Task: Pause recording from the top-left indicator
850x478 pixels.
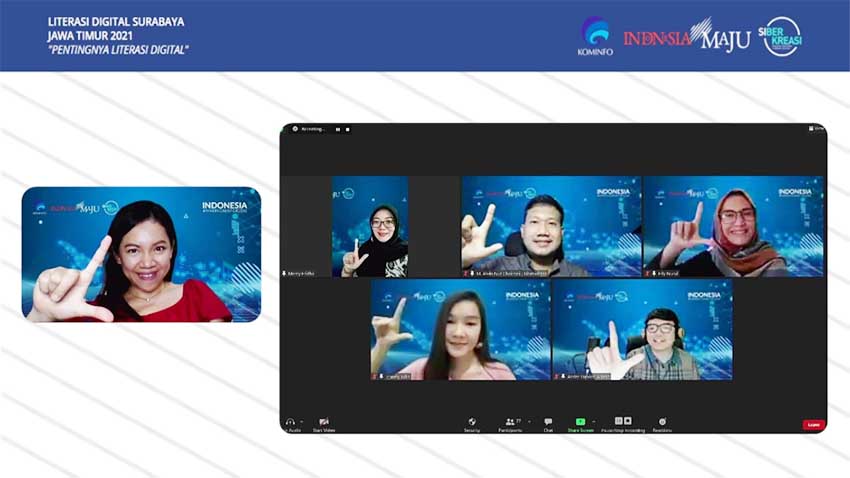Action: (x=338, y=130)
